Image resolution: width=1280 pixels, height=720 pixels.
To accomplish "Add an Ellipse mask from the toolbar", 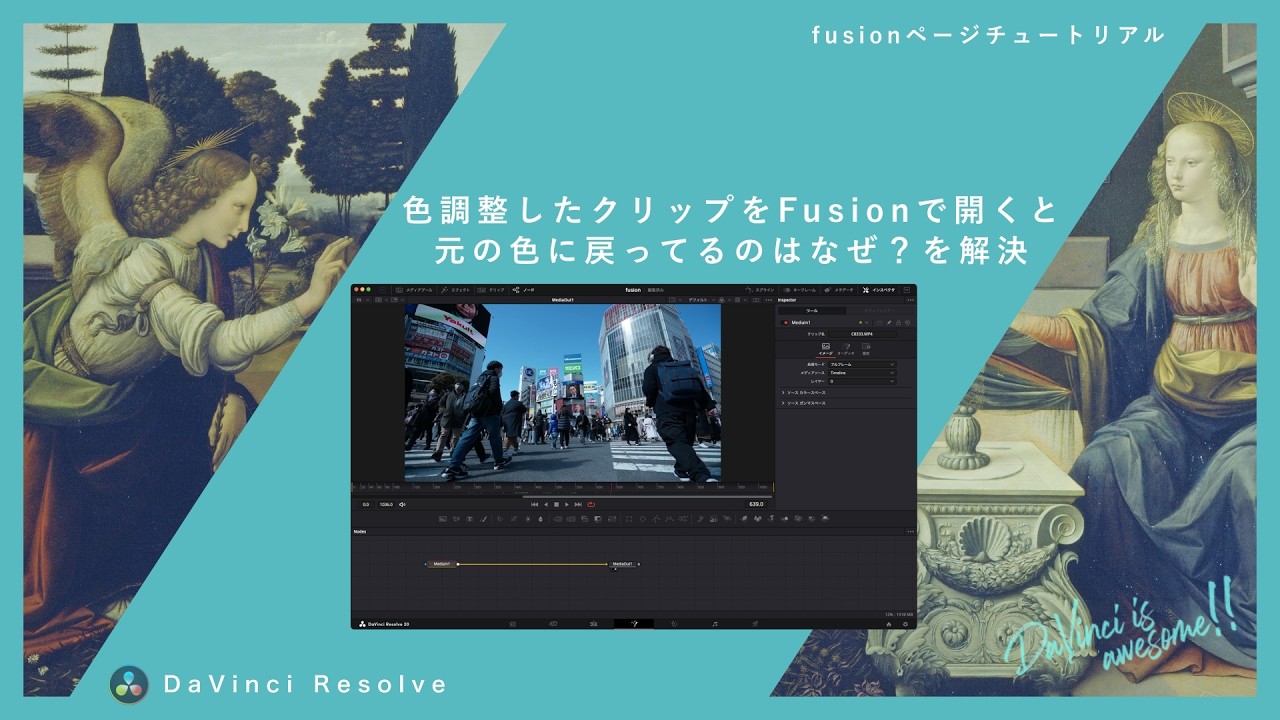I will pyautogui.click(x=643, y=518).
